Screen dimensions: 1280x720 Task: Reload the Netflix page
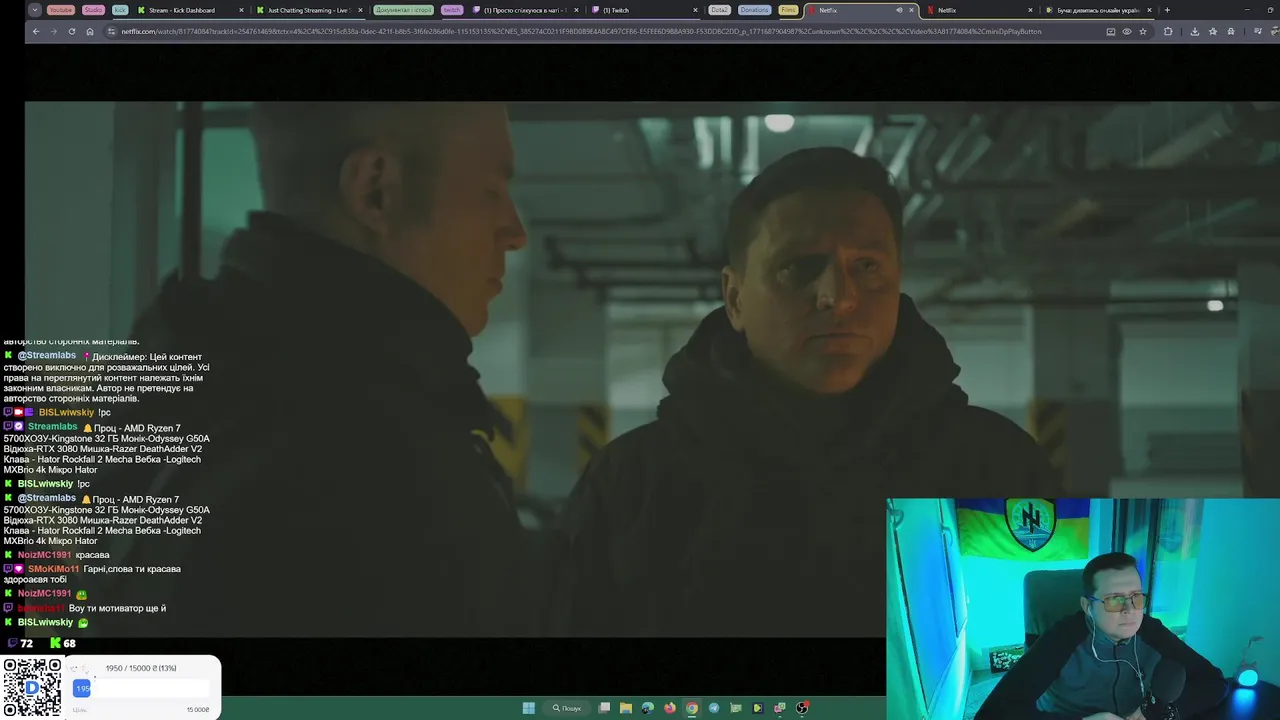pos(71,31)
